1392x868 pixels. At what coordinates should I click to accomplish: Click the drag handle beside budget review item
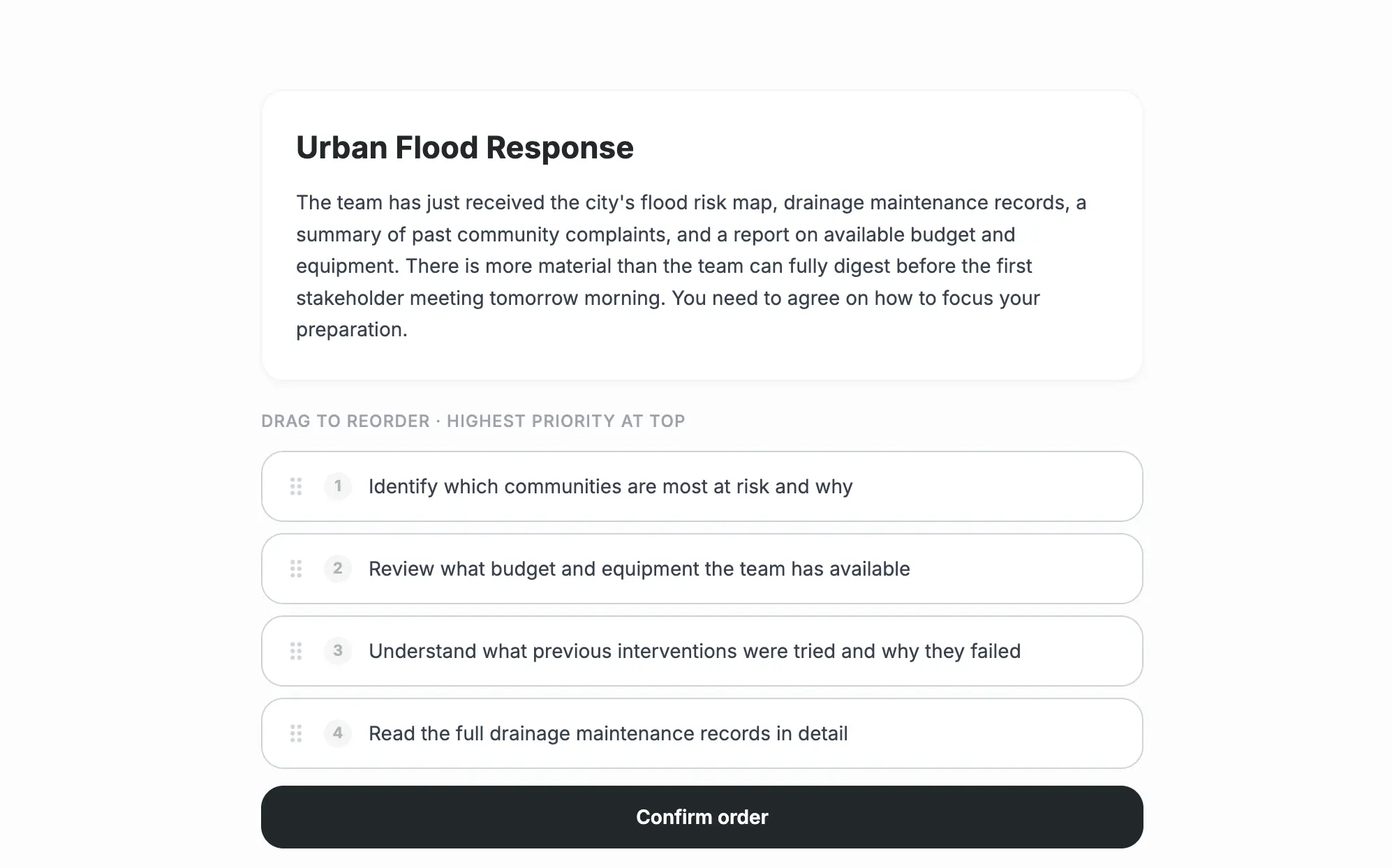click(295, 569)
